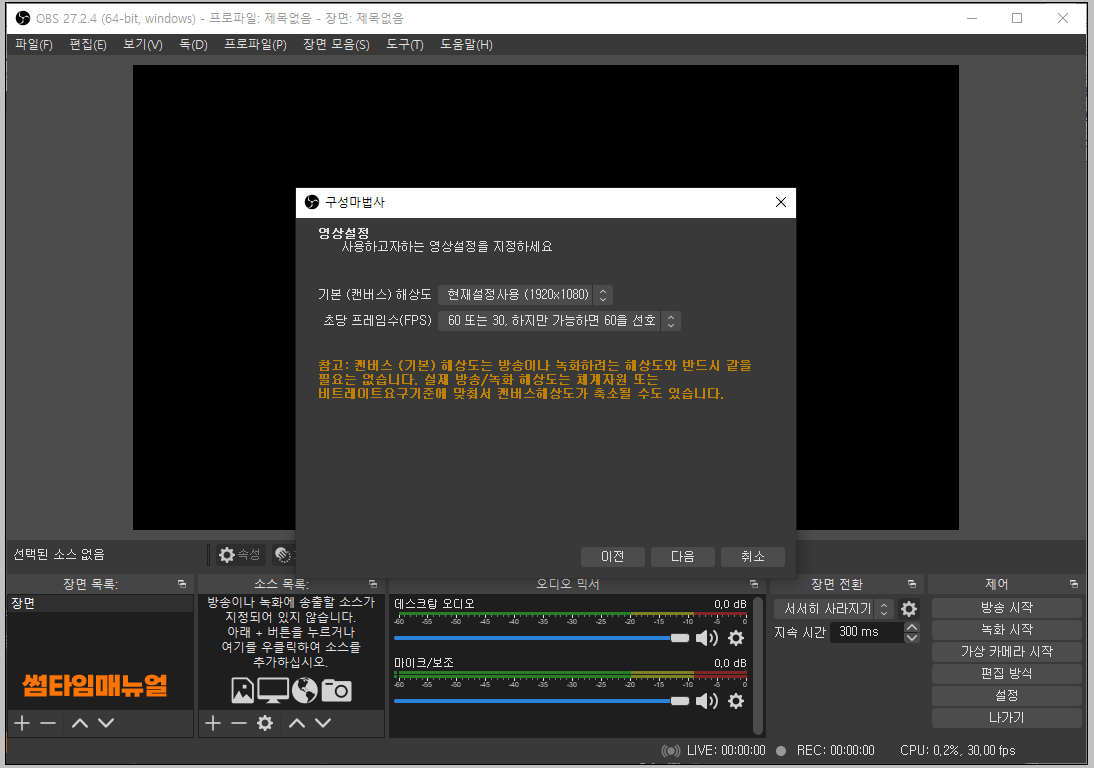Image resolution: width=1094 pixels, height=768 pixels.
Task: Move scene up with arrow icon
Action: tap(80, 723)
